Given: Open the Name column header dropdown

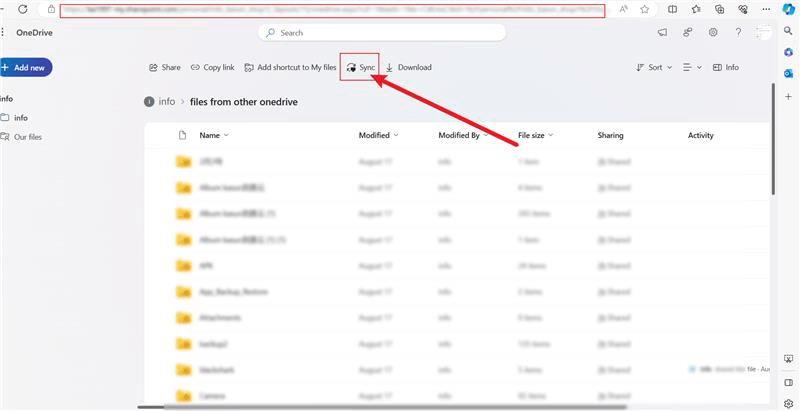Looking at the screenshot, I should click(x=214, y=135).
